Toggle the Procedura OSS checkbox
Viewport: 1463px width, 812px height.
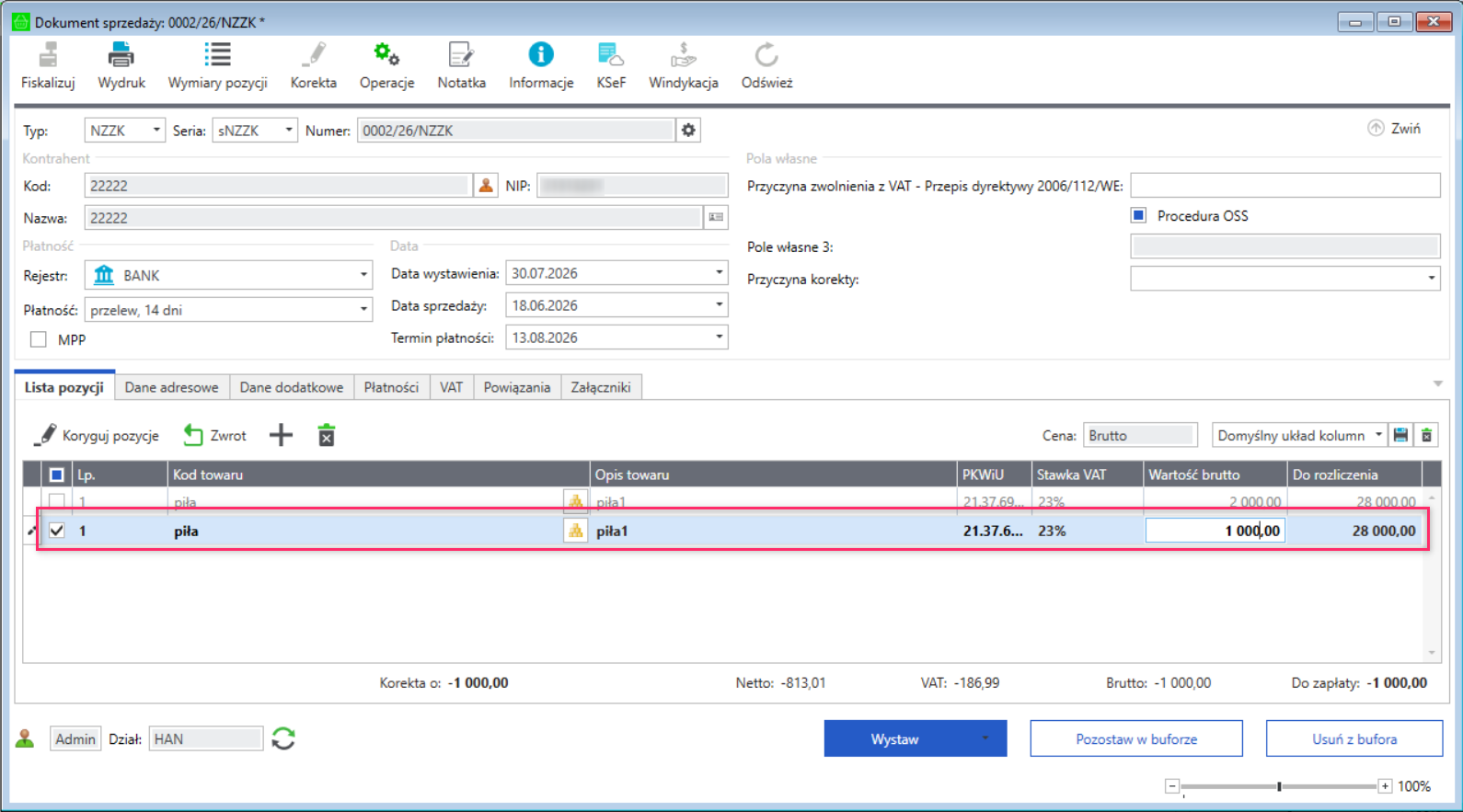pos(1138,215)
